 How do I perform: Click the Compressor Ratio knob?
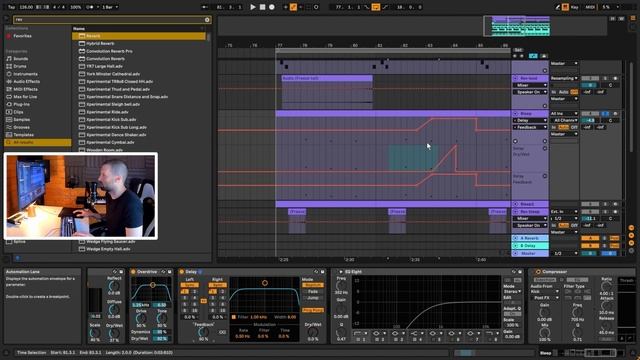click(x=606, y=287)
